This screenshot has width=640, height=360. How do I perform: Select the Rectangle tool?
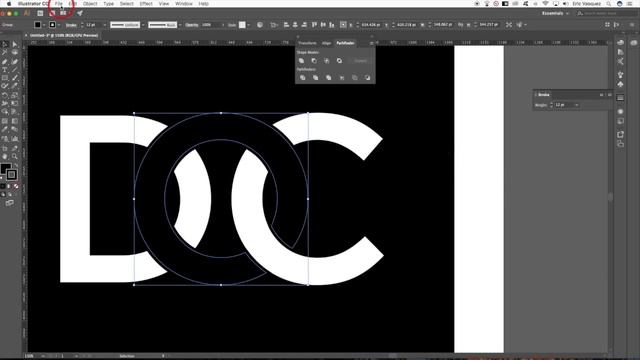[5, 78]
